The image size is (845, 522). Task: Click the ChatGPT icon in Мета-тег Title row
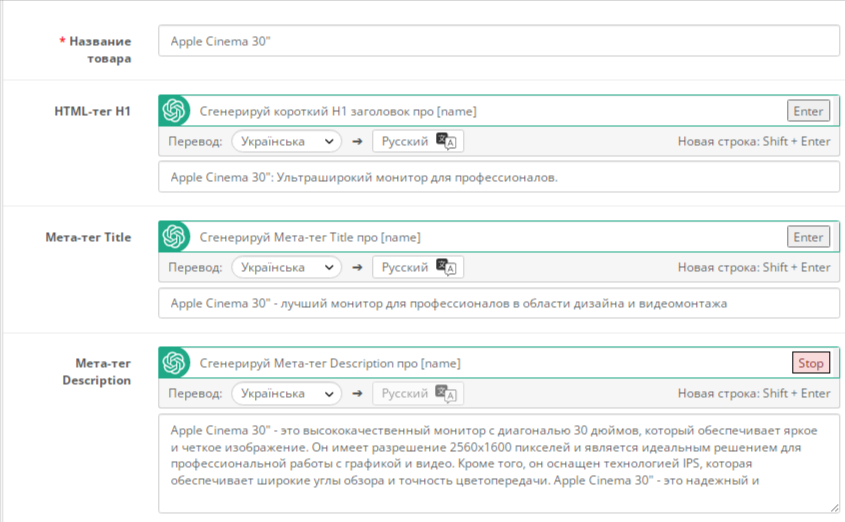click(174, 237)
